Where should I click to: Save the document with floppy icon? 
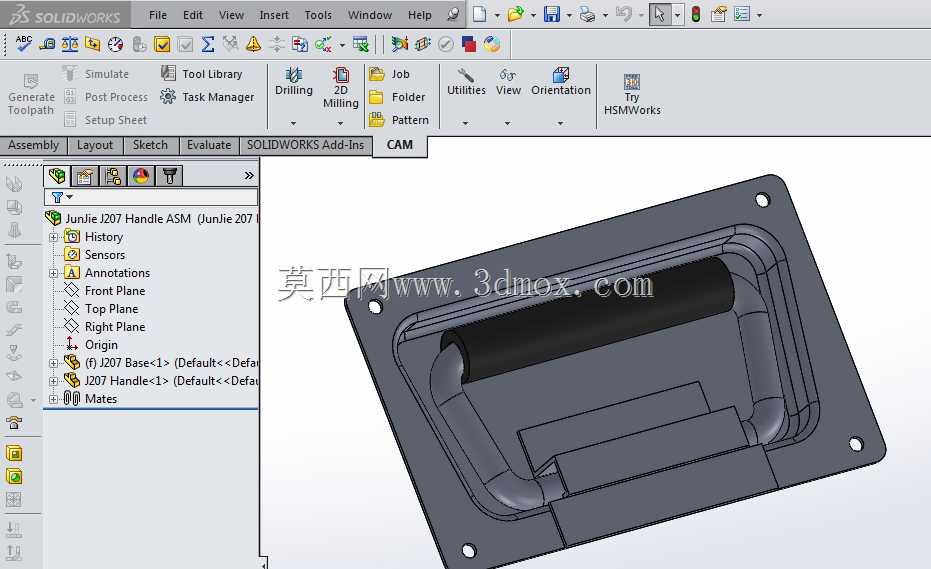(552, 14)
